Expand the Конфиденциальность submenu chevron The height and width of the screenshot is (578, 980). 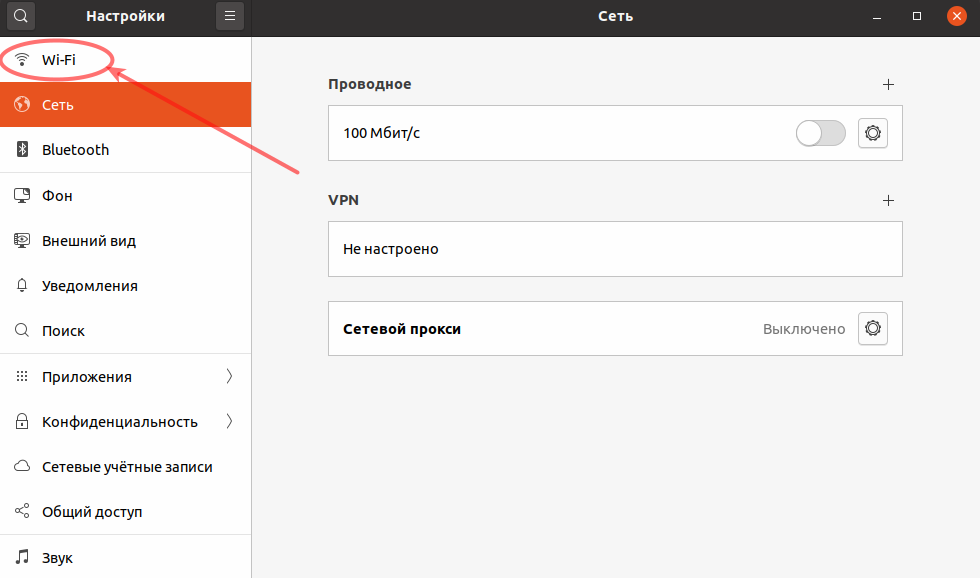(229, 422)
